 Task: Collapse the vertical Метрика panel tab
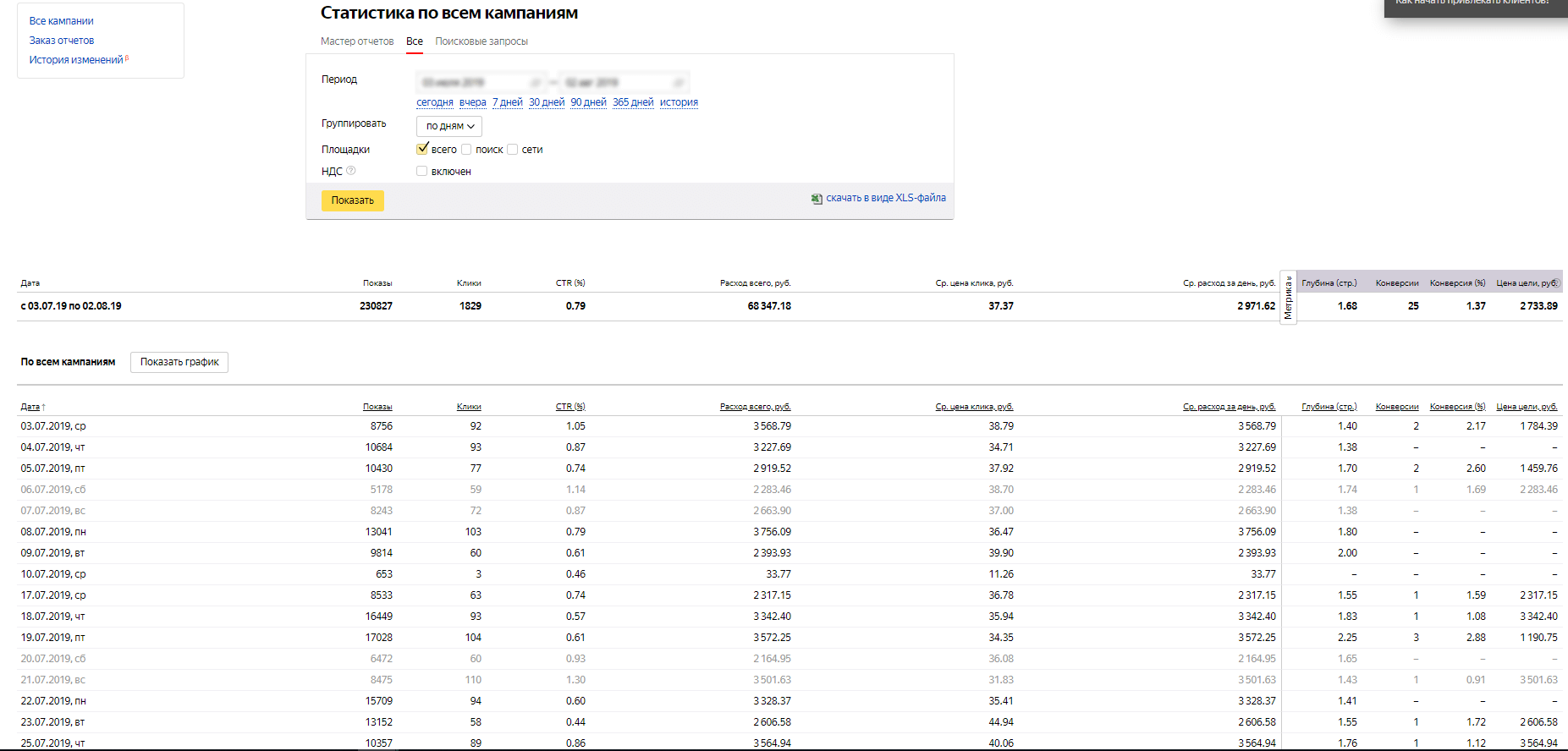click(x=1288, y=298)
